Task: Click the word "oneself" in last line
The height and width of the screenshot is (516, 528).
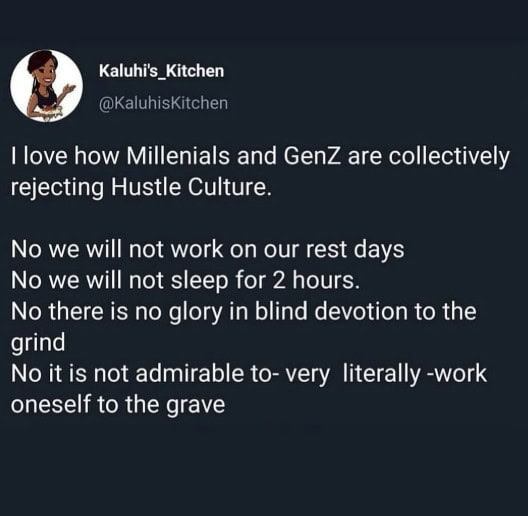Action: click(51, 404)
